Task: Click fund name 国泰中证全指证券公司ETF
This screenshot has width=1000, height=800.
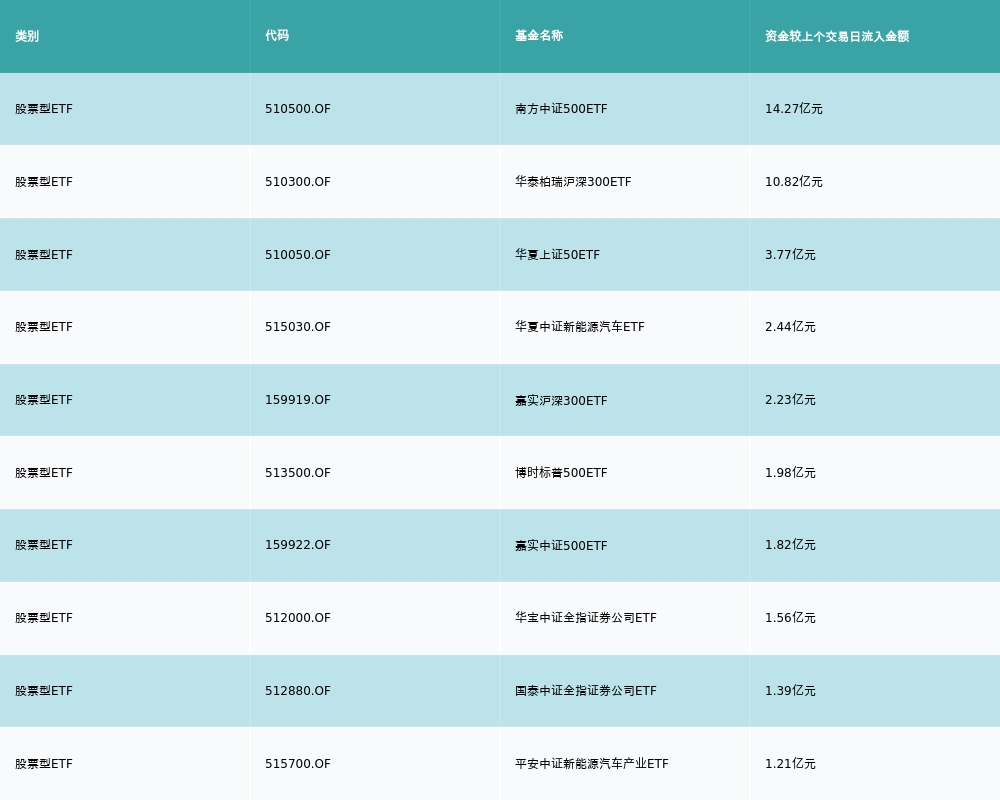Action: 585,691
